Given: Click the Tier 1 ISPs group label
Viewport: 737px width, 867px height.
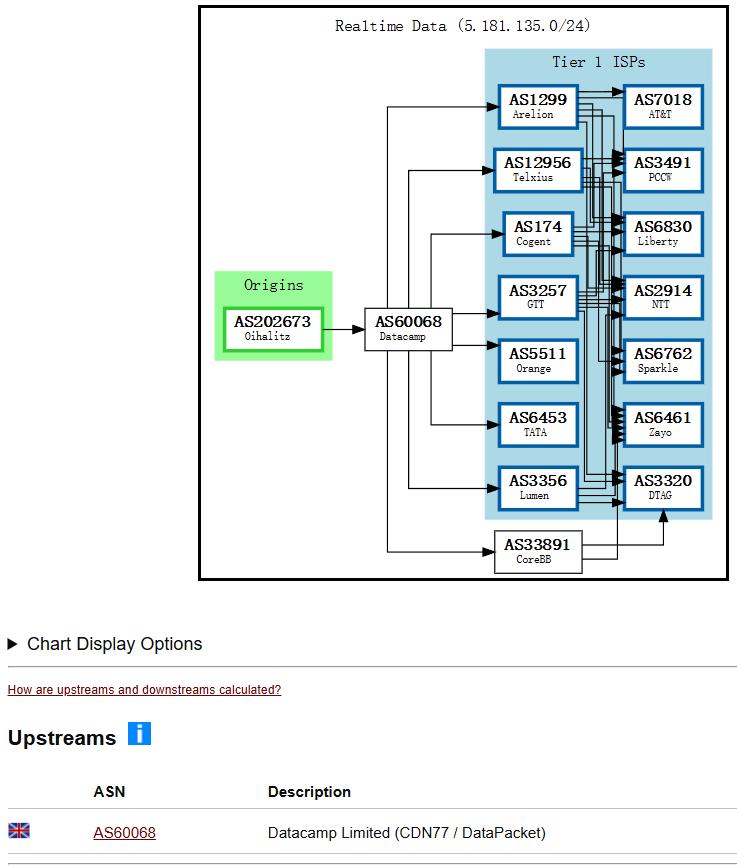Looking at the screenshot, I should pyautogui.click(x=599, y=62).
